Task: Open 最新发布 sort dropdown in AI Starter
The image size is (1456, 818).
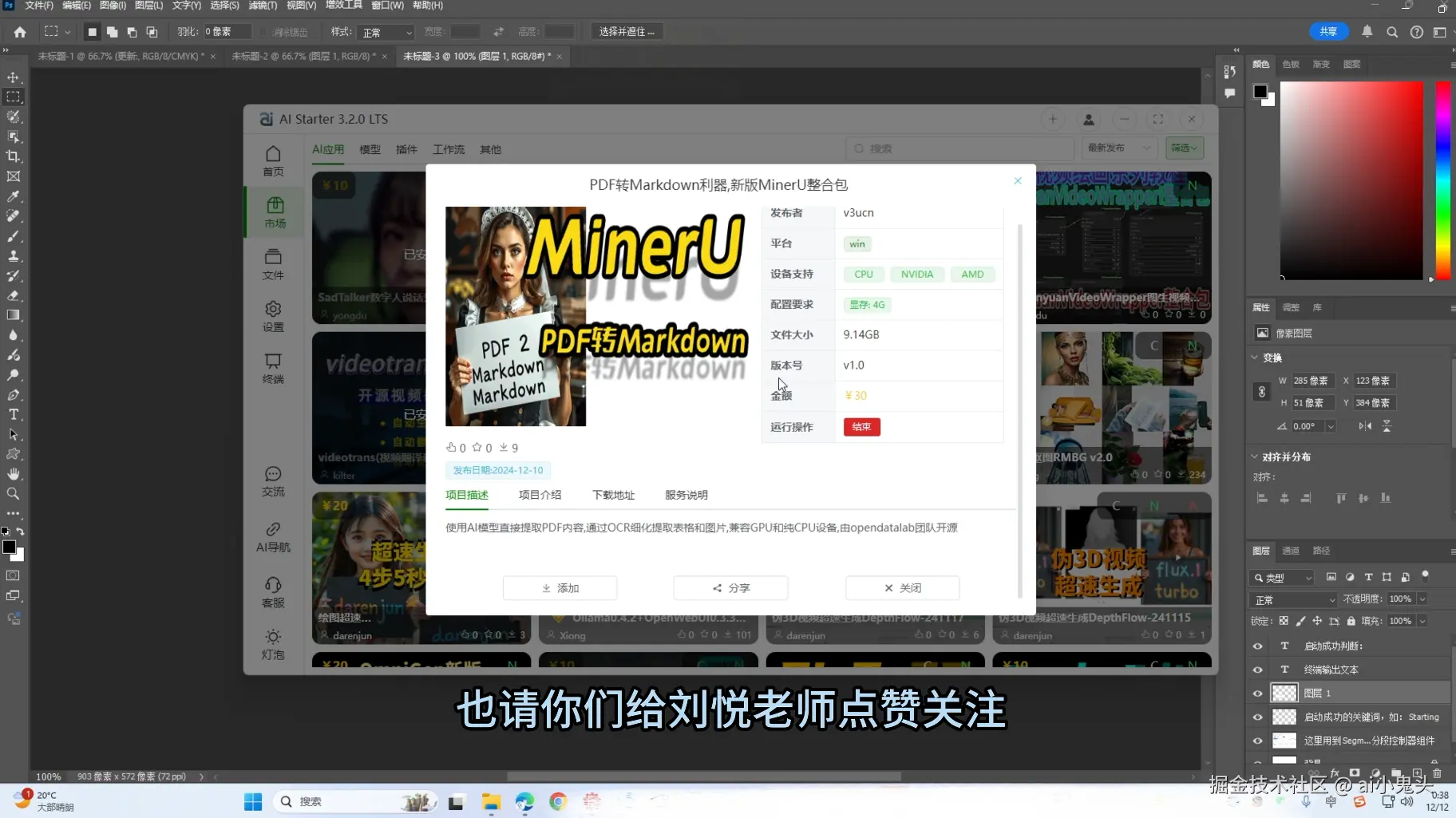Action: click(x=1118, y=148)
